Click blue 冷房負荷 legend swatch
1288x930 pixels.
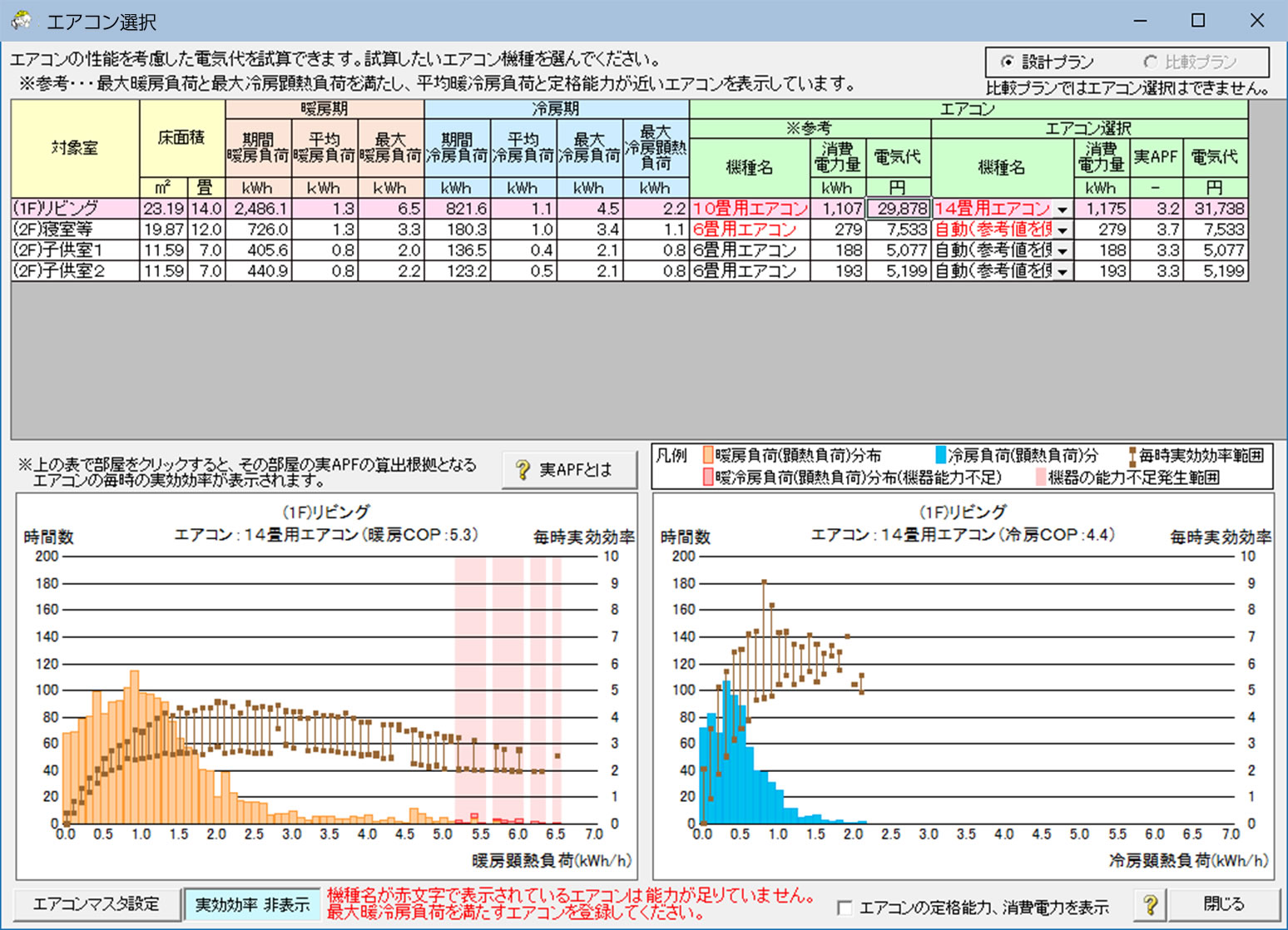pos(941,455)
